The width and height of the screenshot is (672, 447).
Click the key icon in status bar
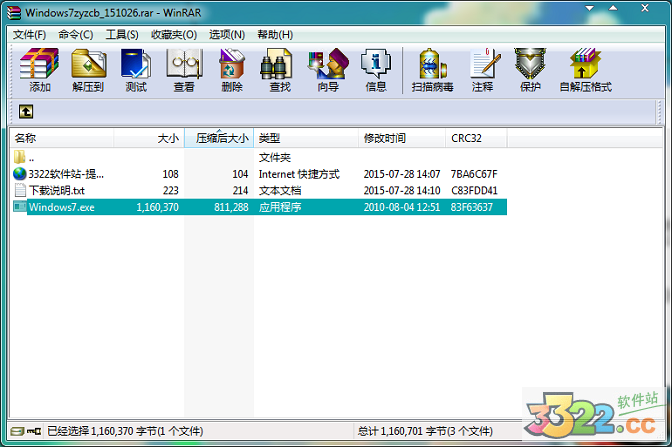pos(34,431)
